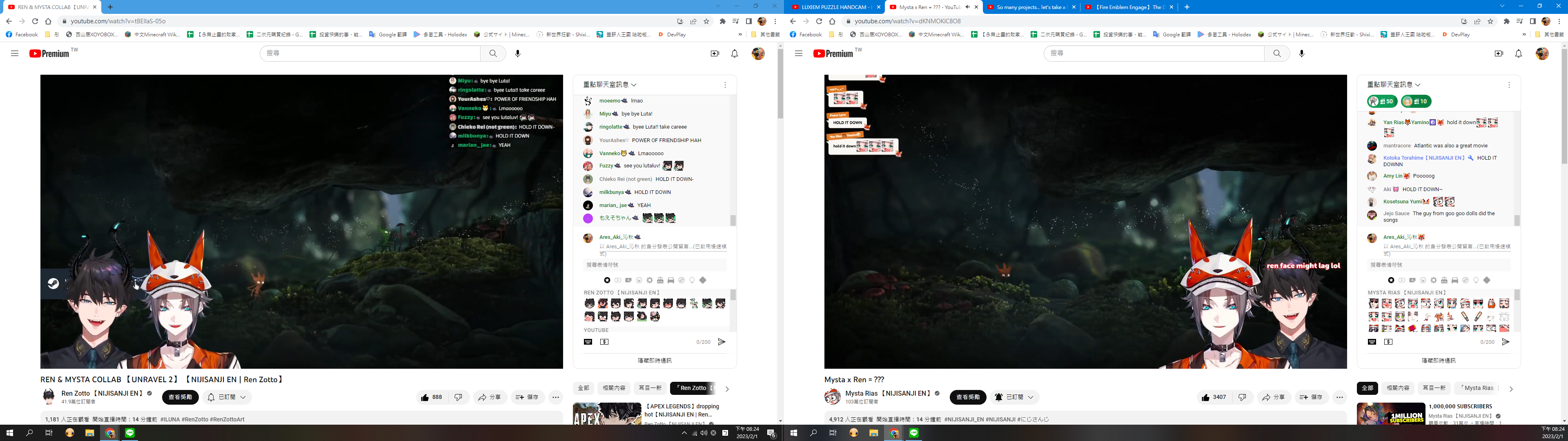The image size is (1568, 441).
Task: Open Chrome extensions puzzle icon in right window
Action: click(1506, 21)
